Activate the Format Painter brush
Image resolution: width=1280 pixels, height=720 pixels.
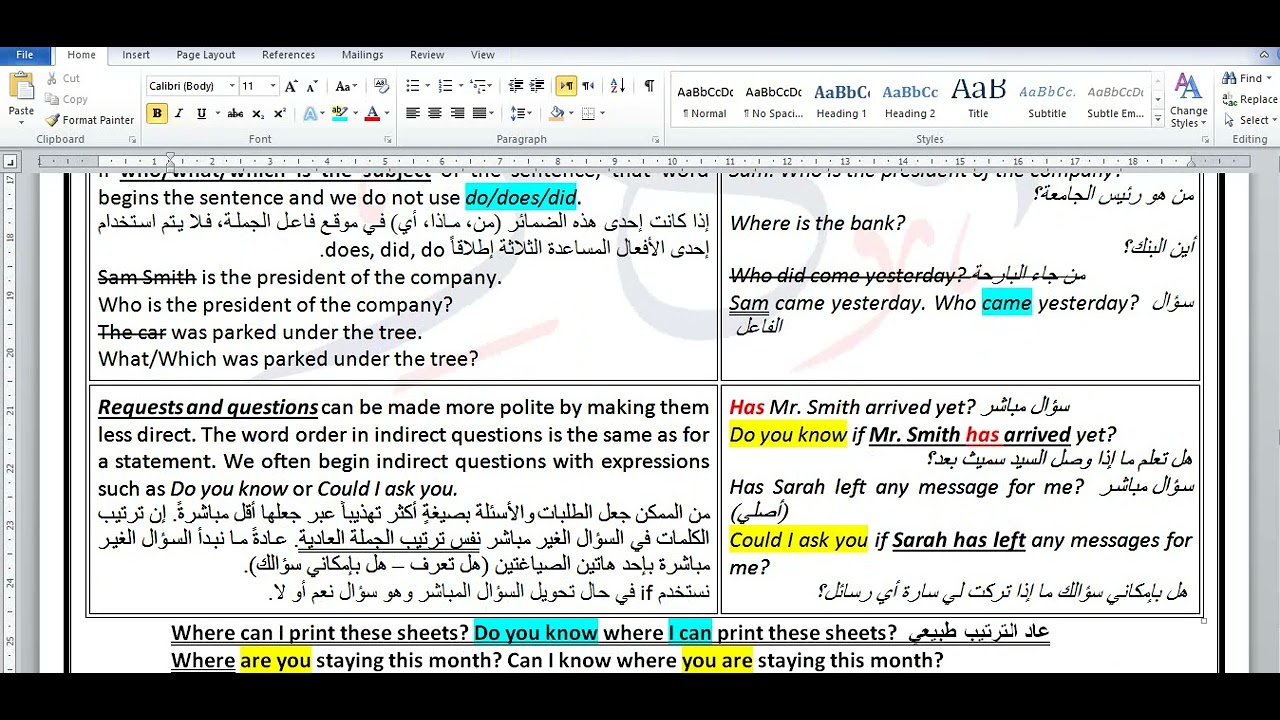point(89,120)
